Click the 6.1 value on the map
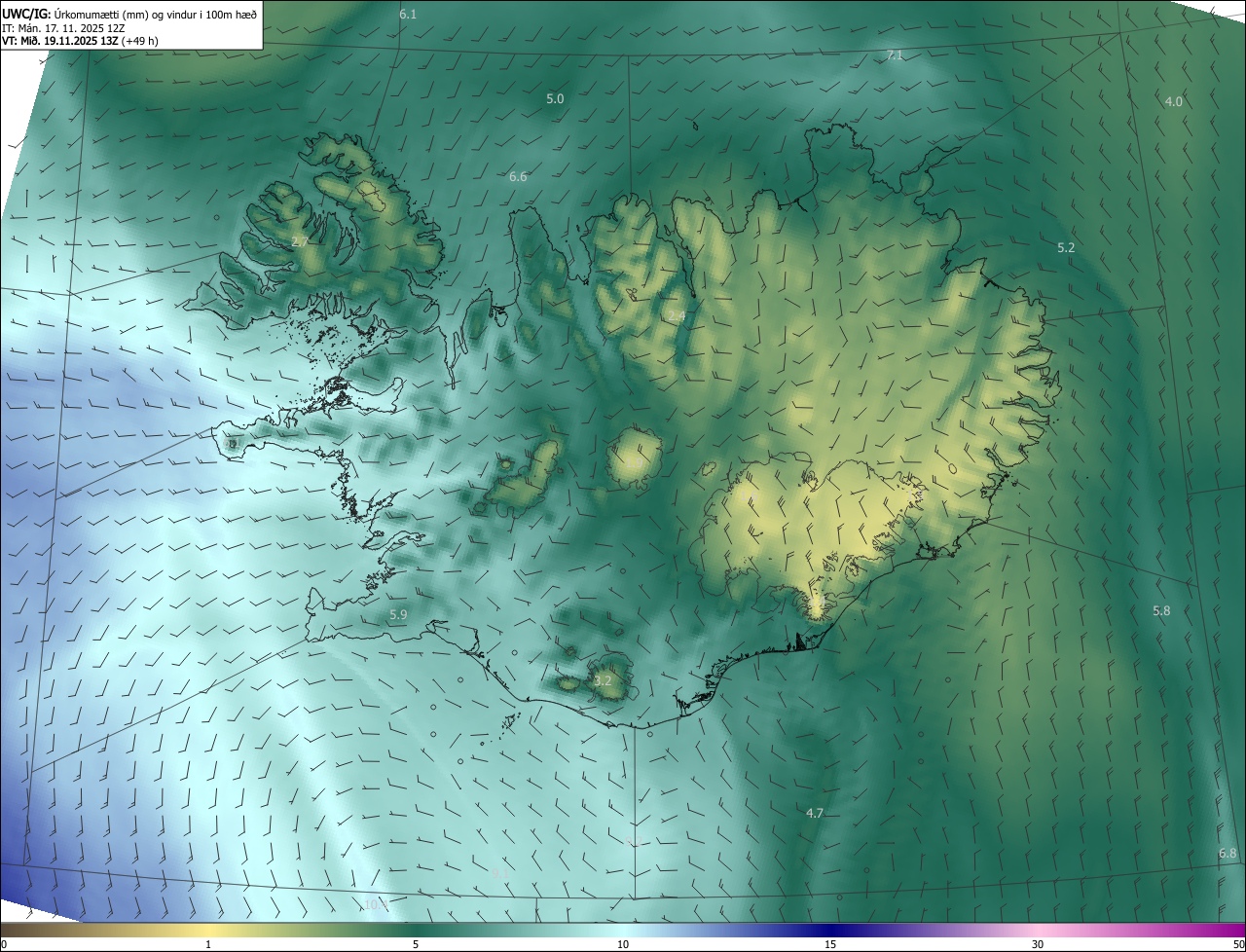Screen dimensions: 1246x952 [x=408, y=14]
